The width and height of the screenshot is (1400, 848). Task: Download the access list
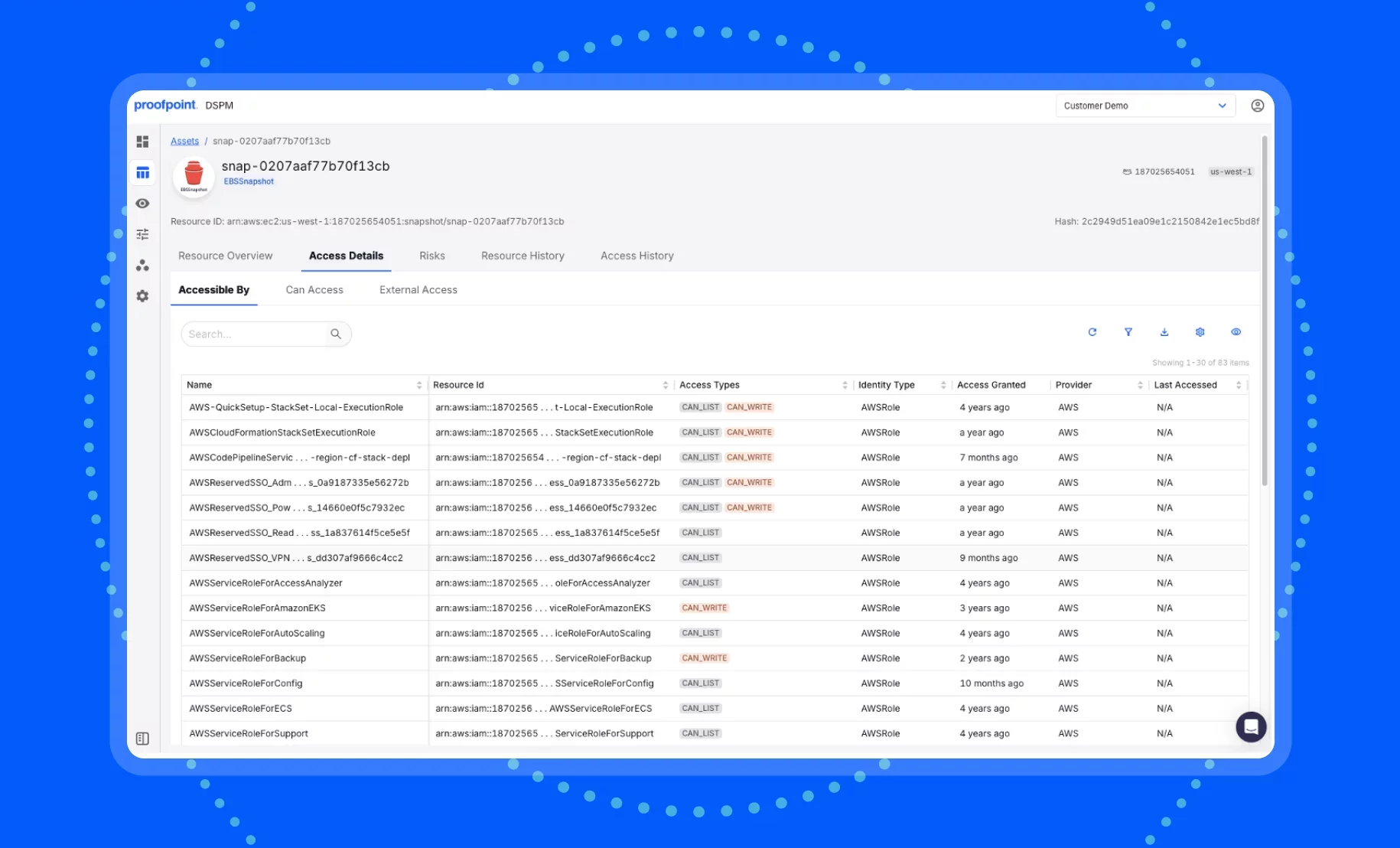(1164, 332)
